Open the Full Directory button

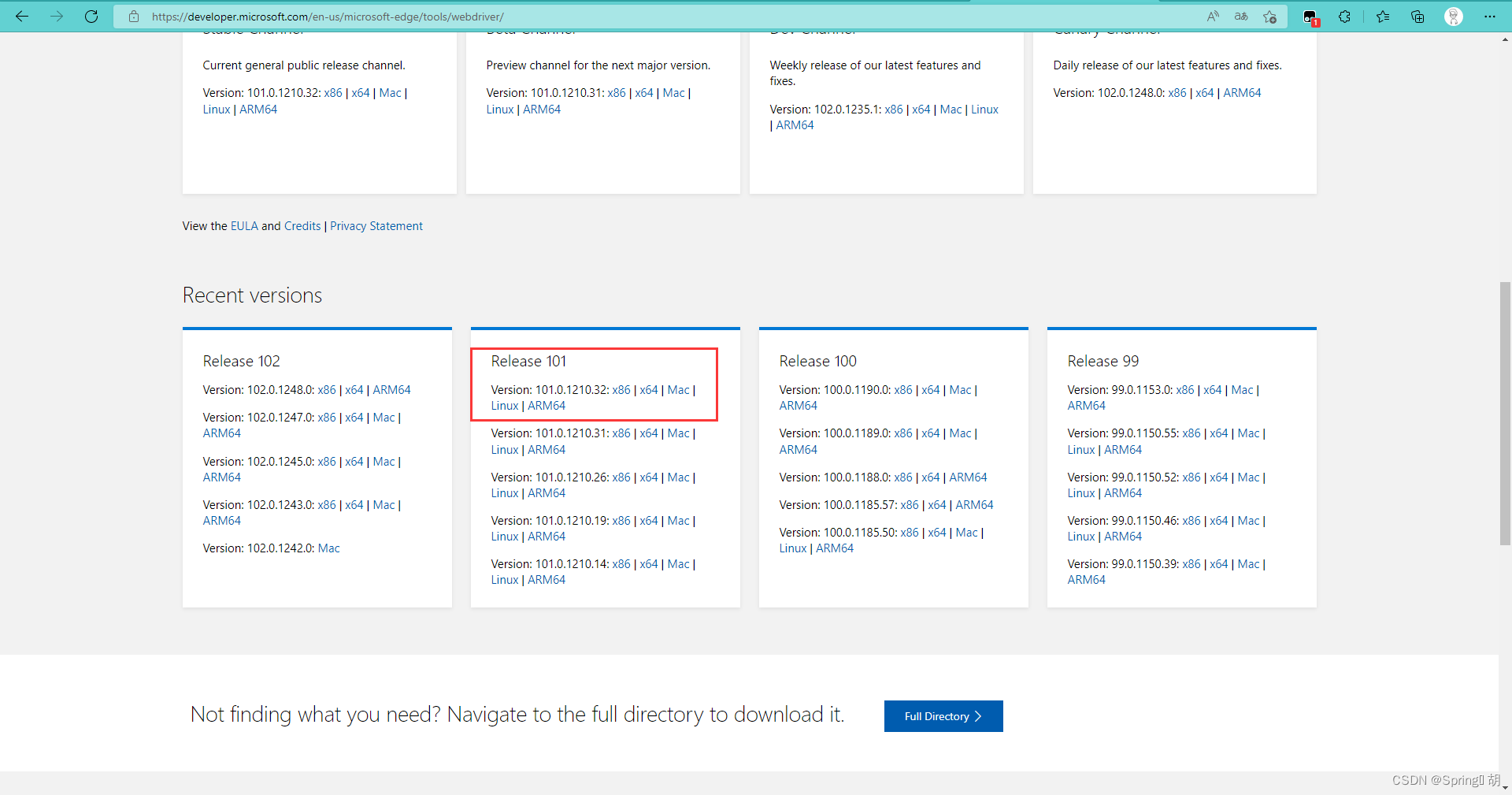[x=943, y=716]
